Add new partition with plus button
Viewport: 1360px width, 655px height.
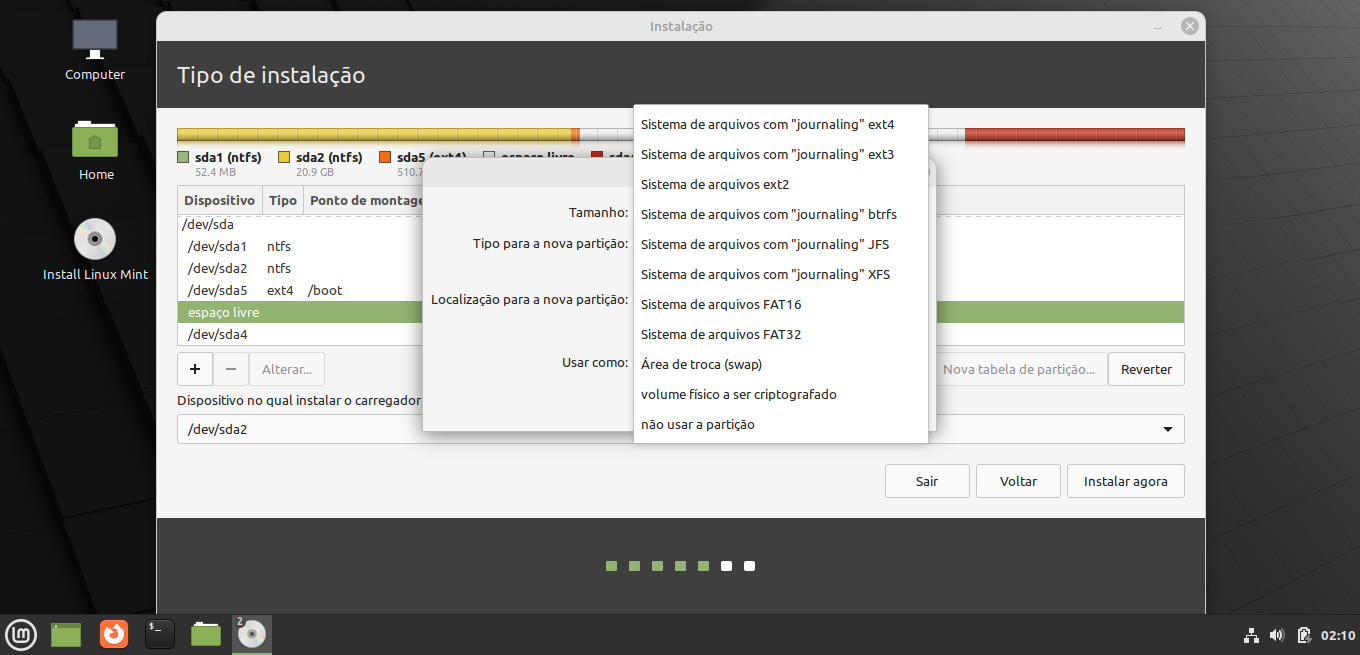[x=195, y=369]
